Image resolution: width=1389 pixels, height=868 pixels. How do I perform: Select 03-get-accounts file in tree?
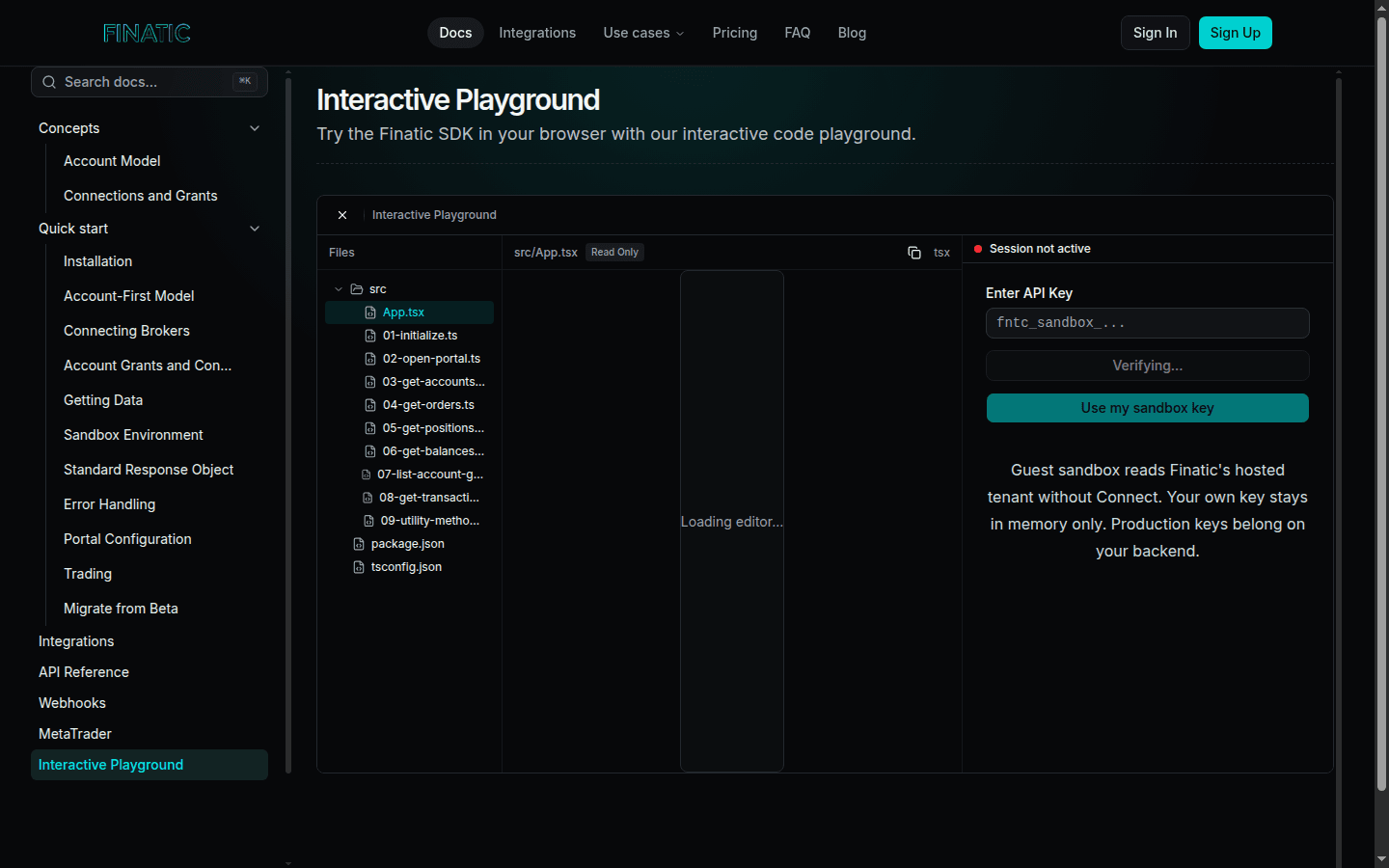click(x=409, y=382)
